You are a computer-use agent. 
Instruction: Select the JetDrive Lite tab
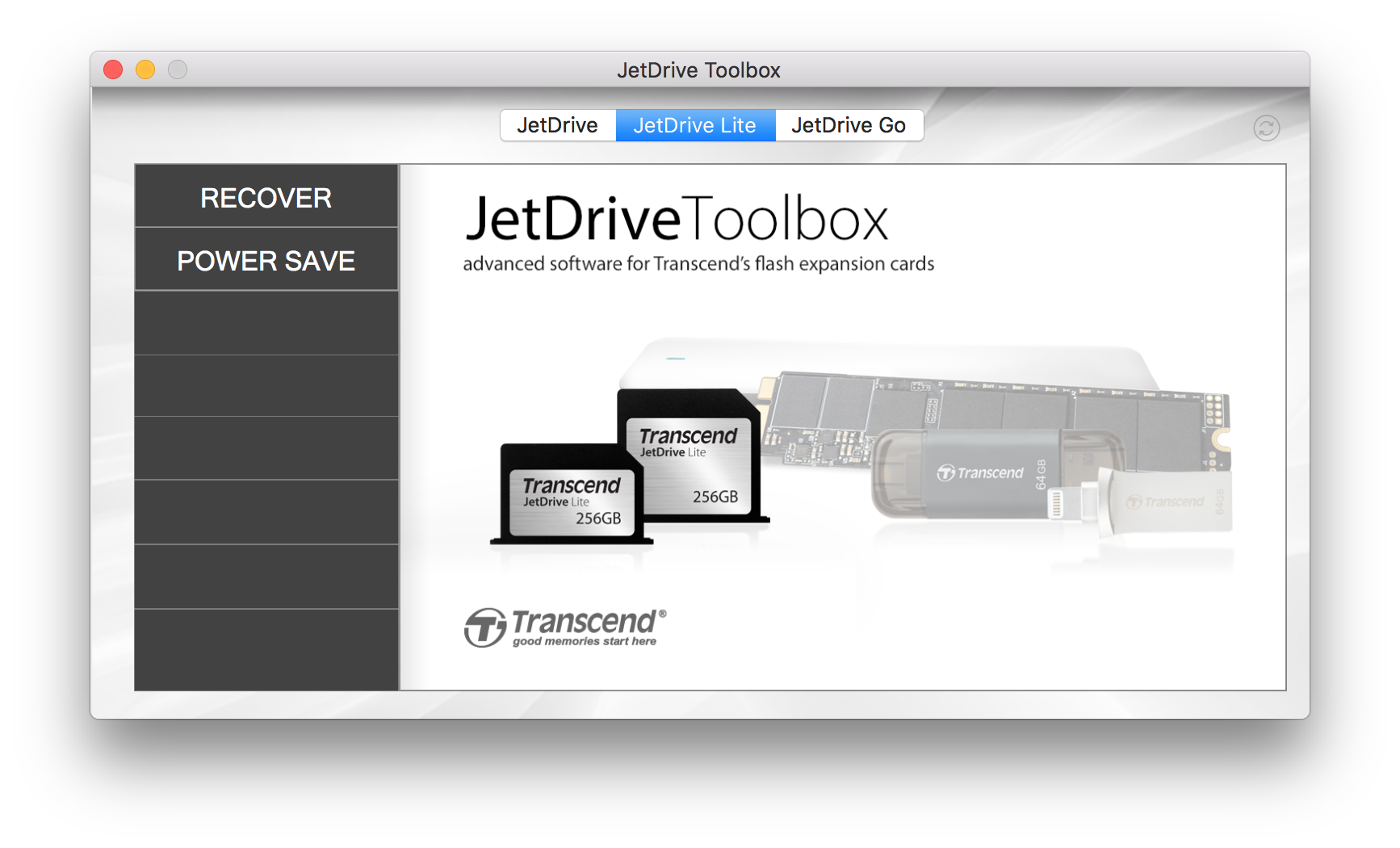click(695, 125)
